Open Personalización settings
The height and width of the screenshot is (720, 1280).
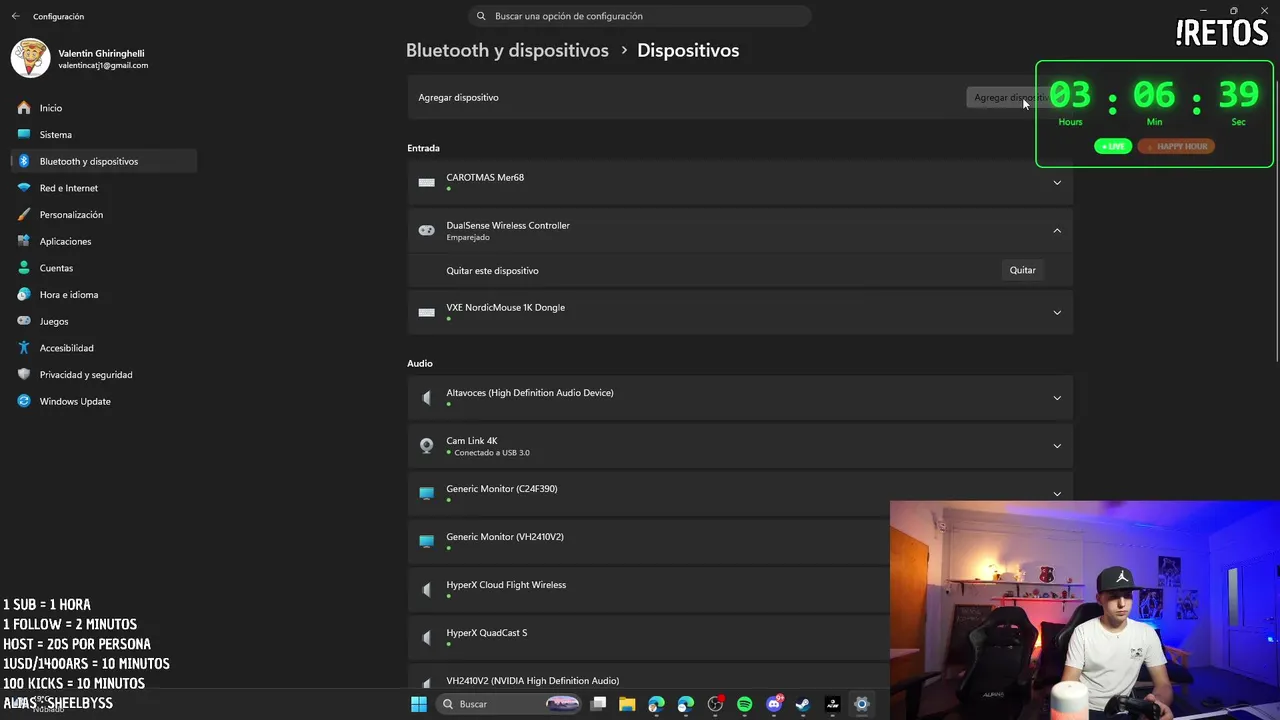[104, 214]
